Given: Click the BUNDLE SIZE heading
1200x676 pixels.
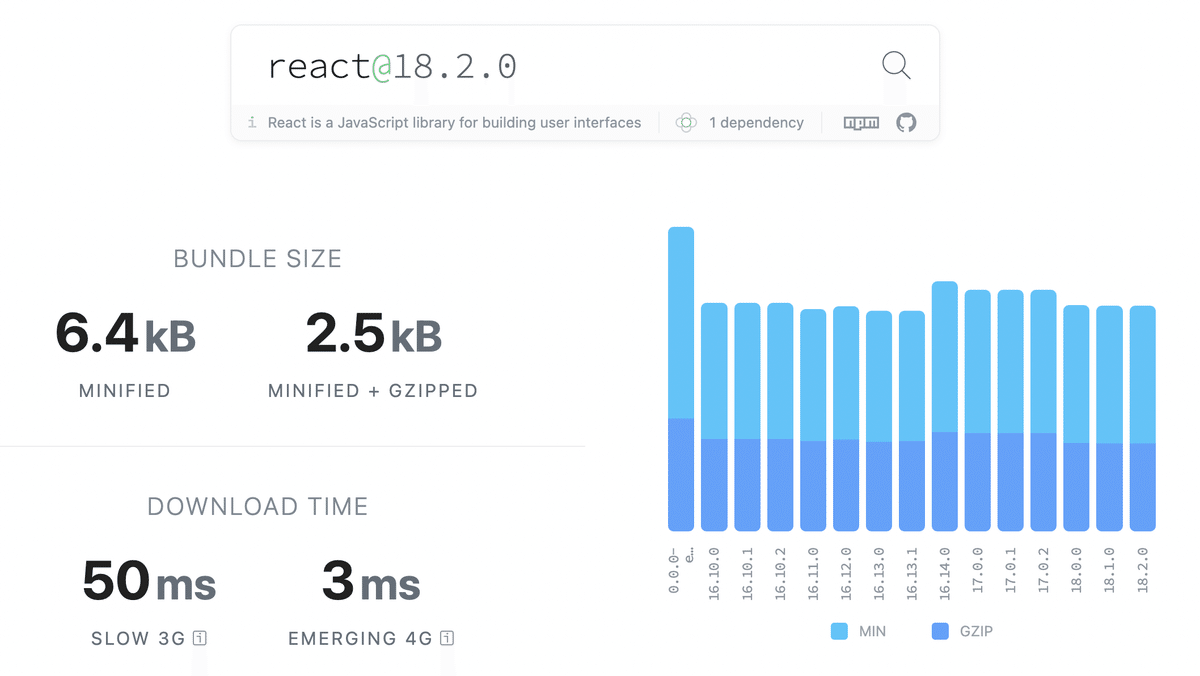Looking at the screenshot, I should pyautogui.click(x=258, y=259).
